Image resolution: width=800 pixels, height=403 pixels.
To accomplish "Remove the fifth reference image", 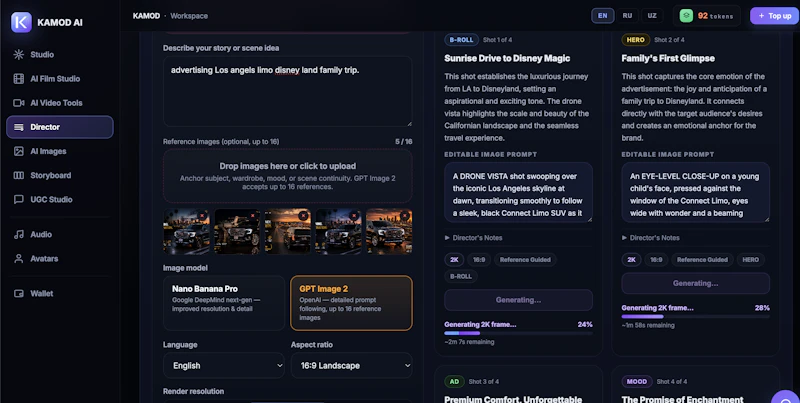I will click(405, 216).
